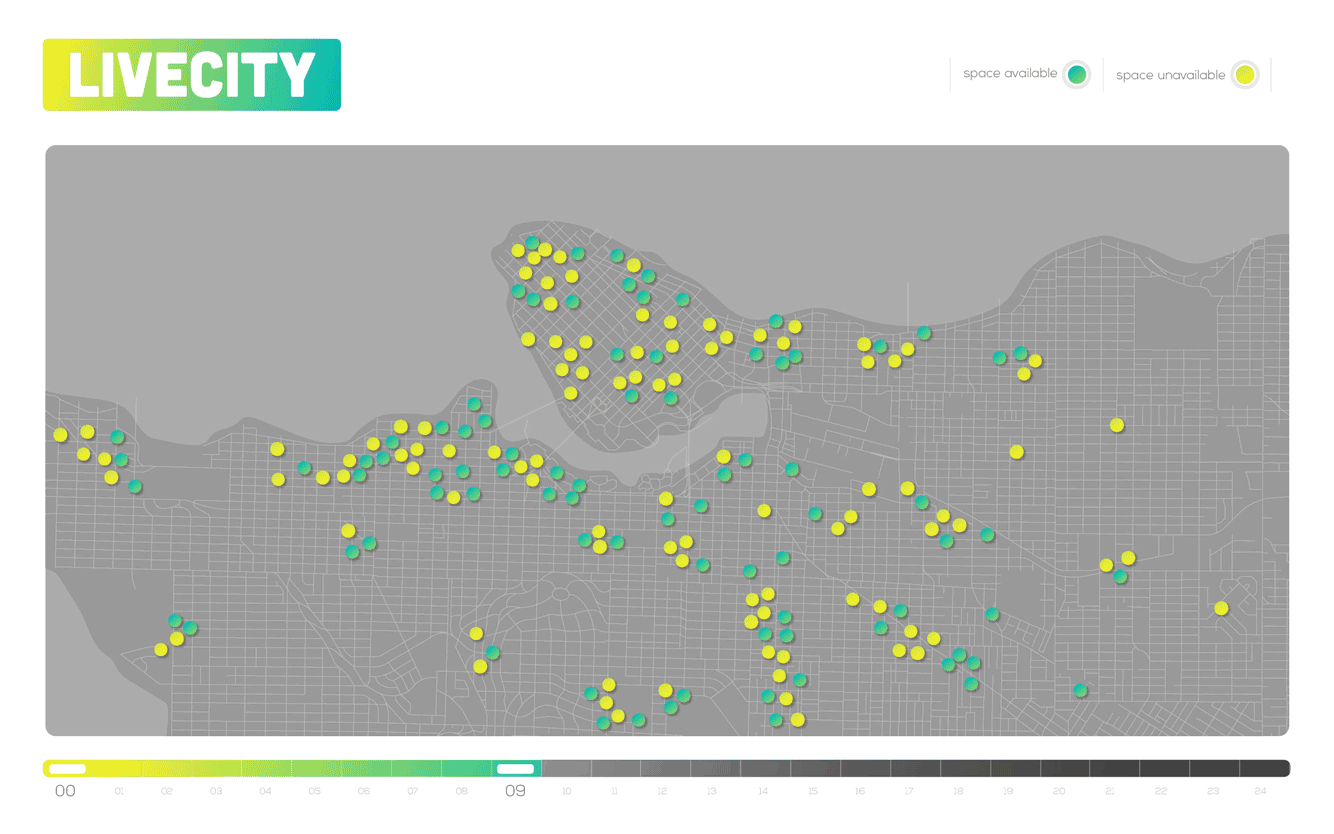Click the LIVECITY logo

(192, 75)
